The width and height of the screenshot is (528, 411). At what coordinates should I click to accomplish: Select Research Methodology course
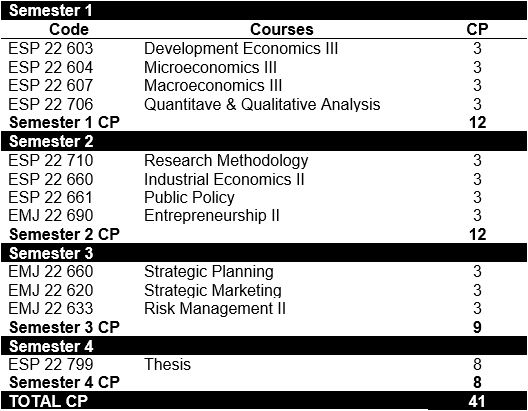(226, 161)
